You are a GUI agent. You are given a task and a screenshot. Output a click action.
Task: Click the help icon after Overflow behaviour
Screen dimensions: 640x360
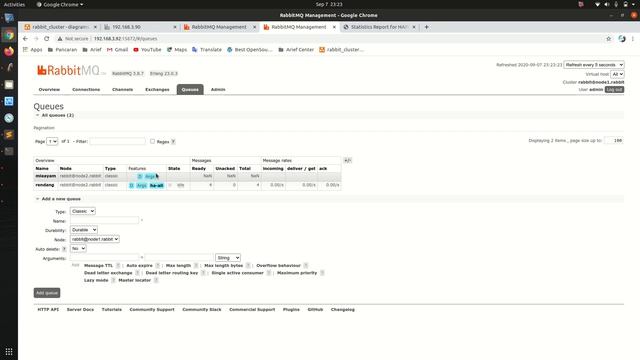pyautogui.click(x=306, y=265)
